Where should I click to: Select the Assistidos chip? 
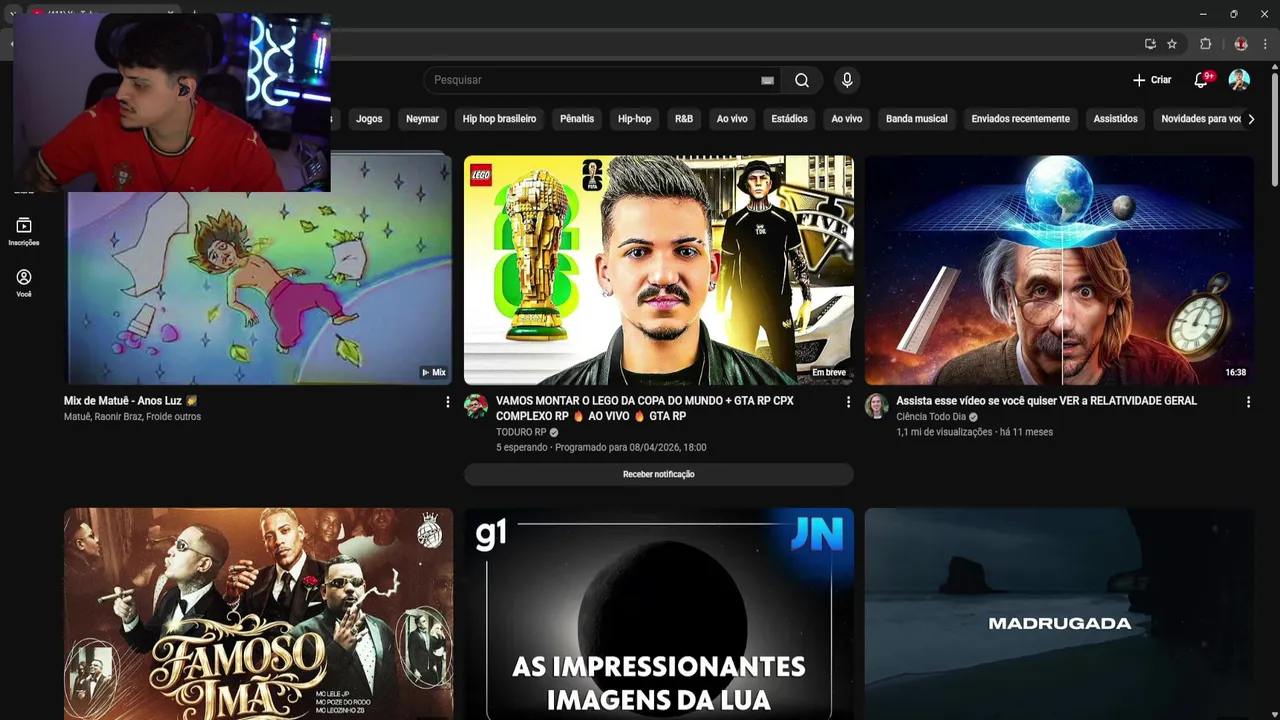[x=1115, y=119]
